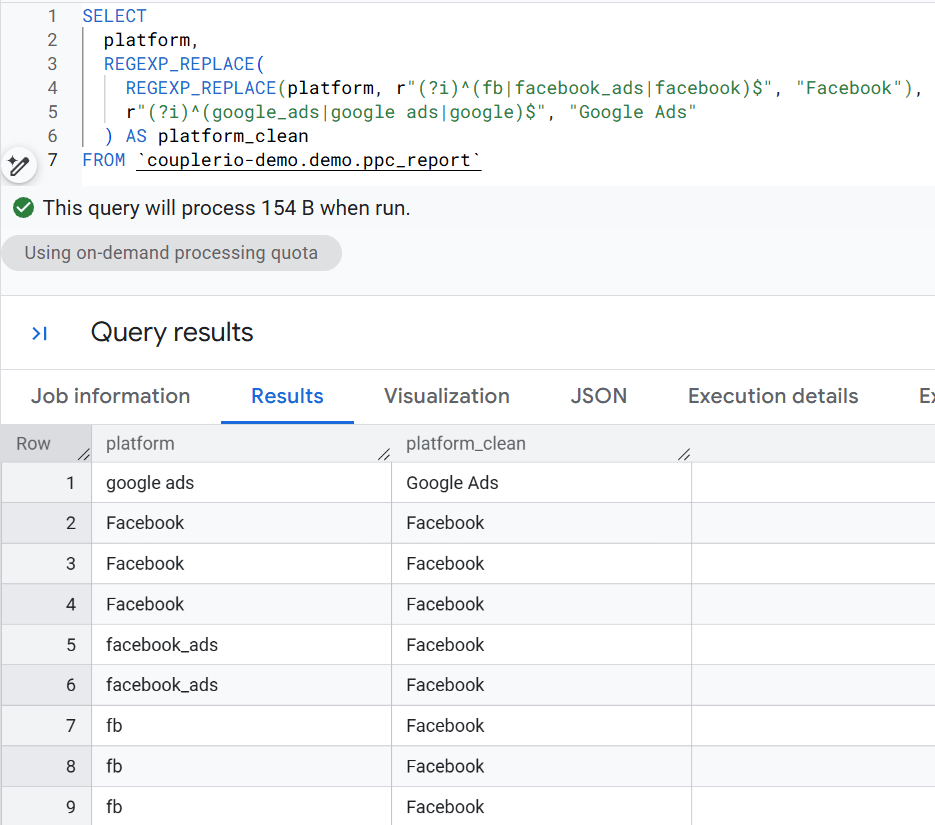Open the Execution details tab
The width and height of the screenshot is (935, 825).
tap(773, 396)
